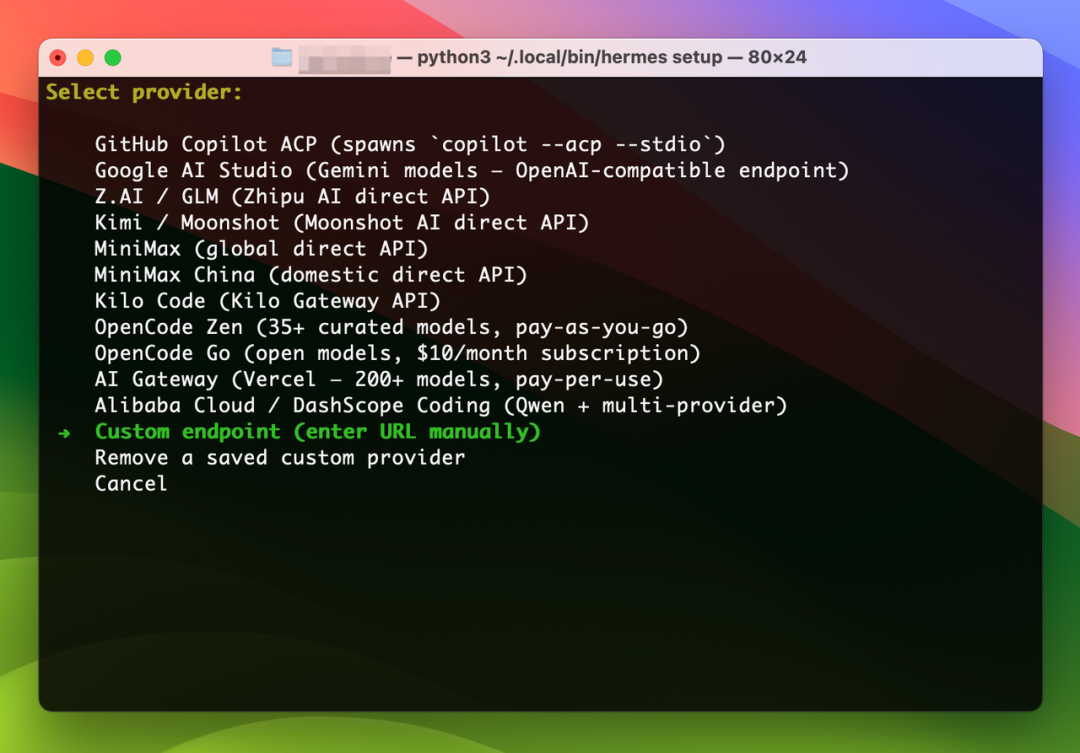Minimize the terminal with the yellow button
The image size is (1080, 753).
click(85, 58)
